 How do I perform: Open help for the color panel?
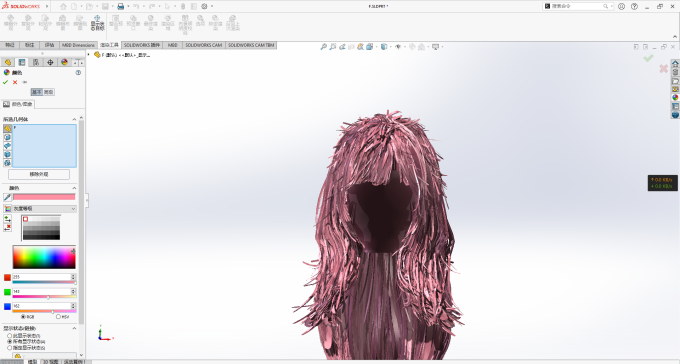click(78, 72)
